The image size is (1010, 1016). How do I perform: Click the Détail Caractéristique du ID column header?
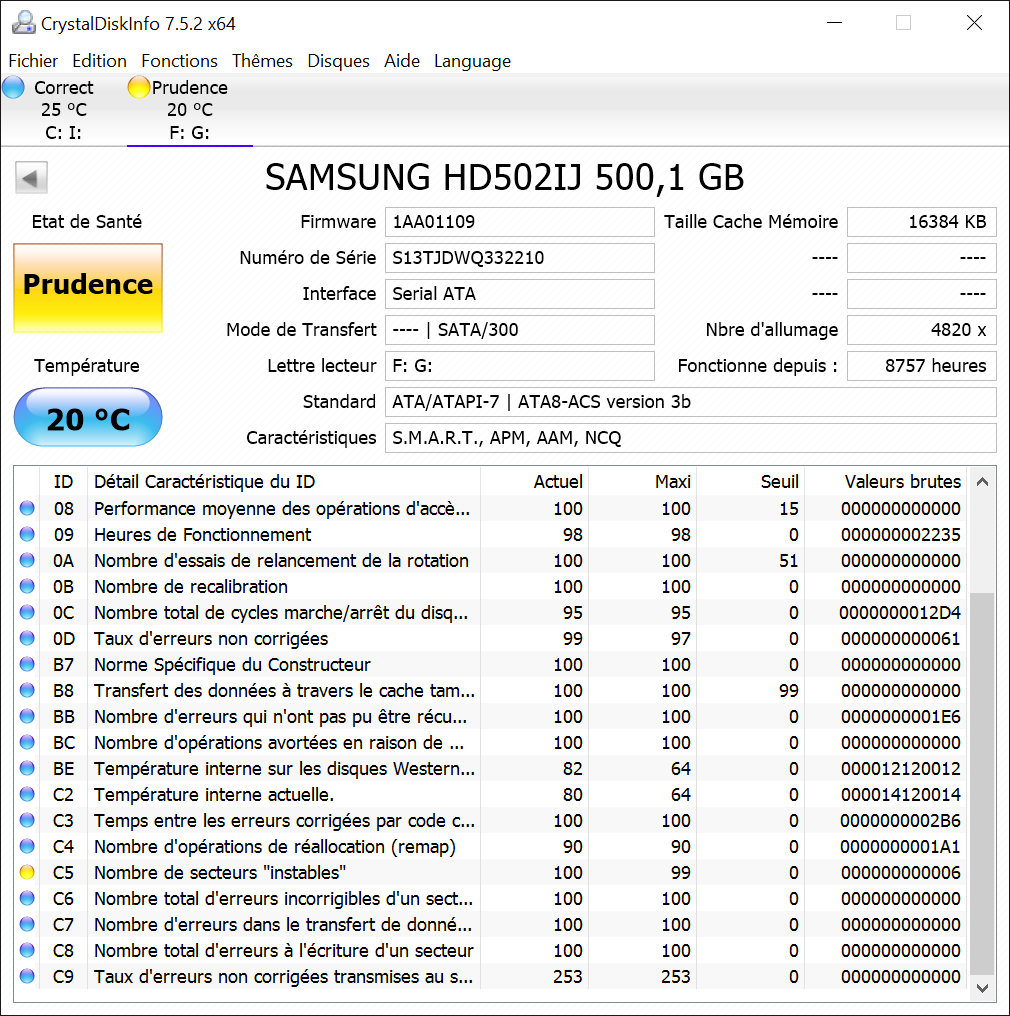click(x=284, y=481)
